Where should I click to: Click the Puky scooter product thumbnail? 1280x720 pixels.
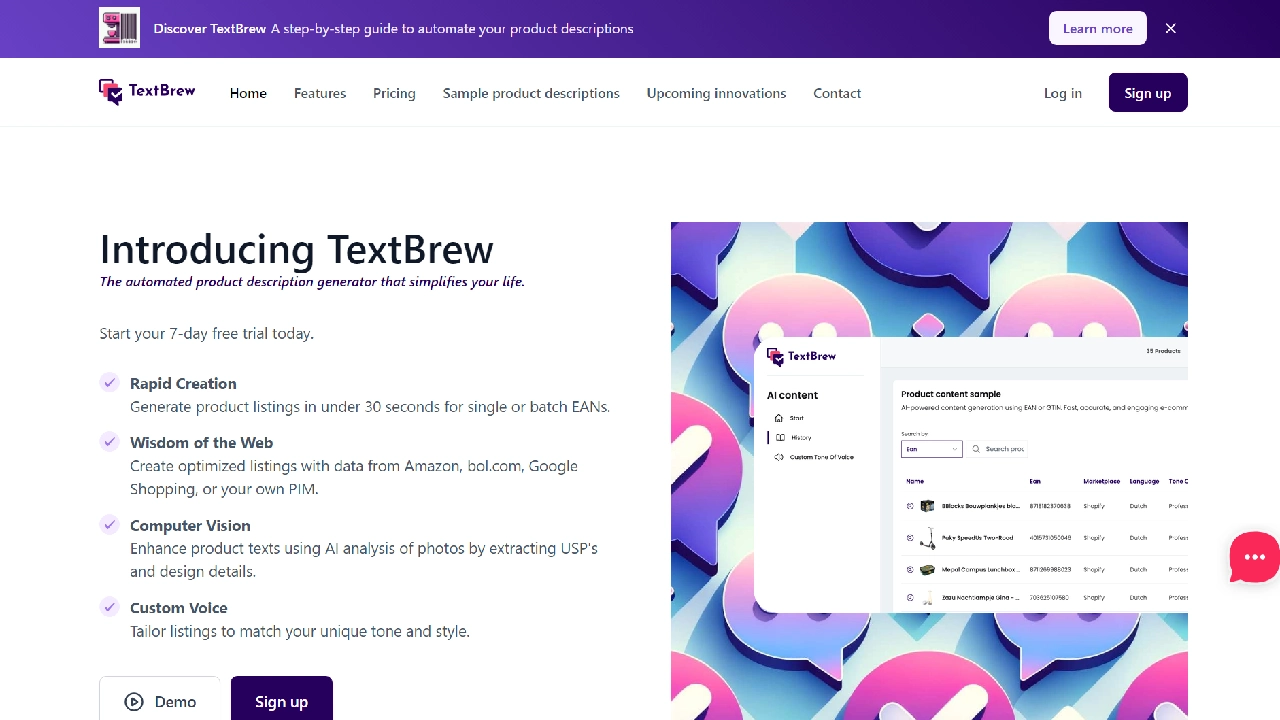pos(927,537)
